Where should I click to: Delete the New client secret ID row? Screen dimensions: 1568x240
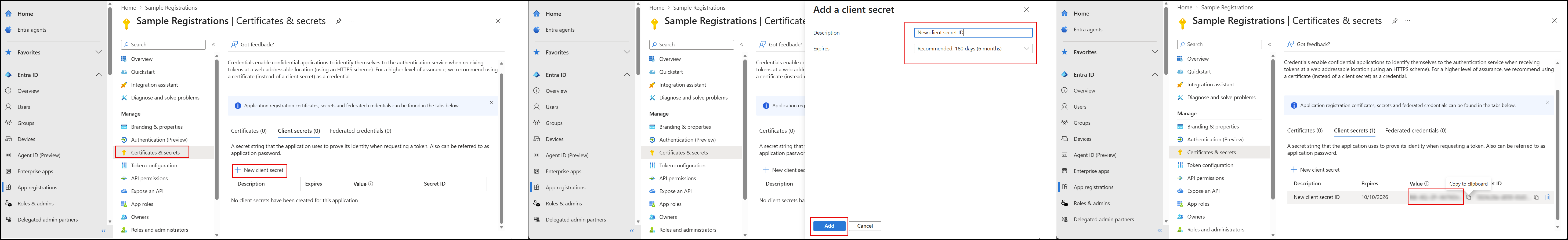point(1548,197)
